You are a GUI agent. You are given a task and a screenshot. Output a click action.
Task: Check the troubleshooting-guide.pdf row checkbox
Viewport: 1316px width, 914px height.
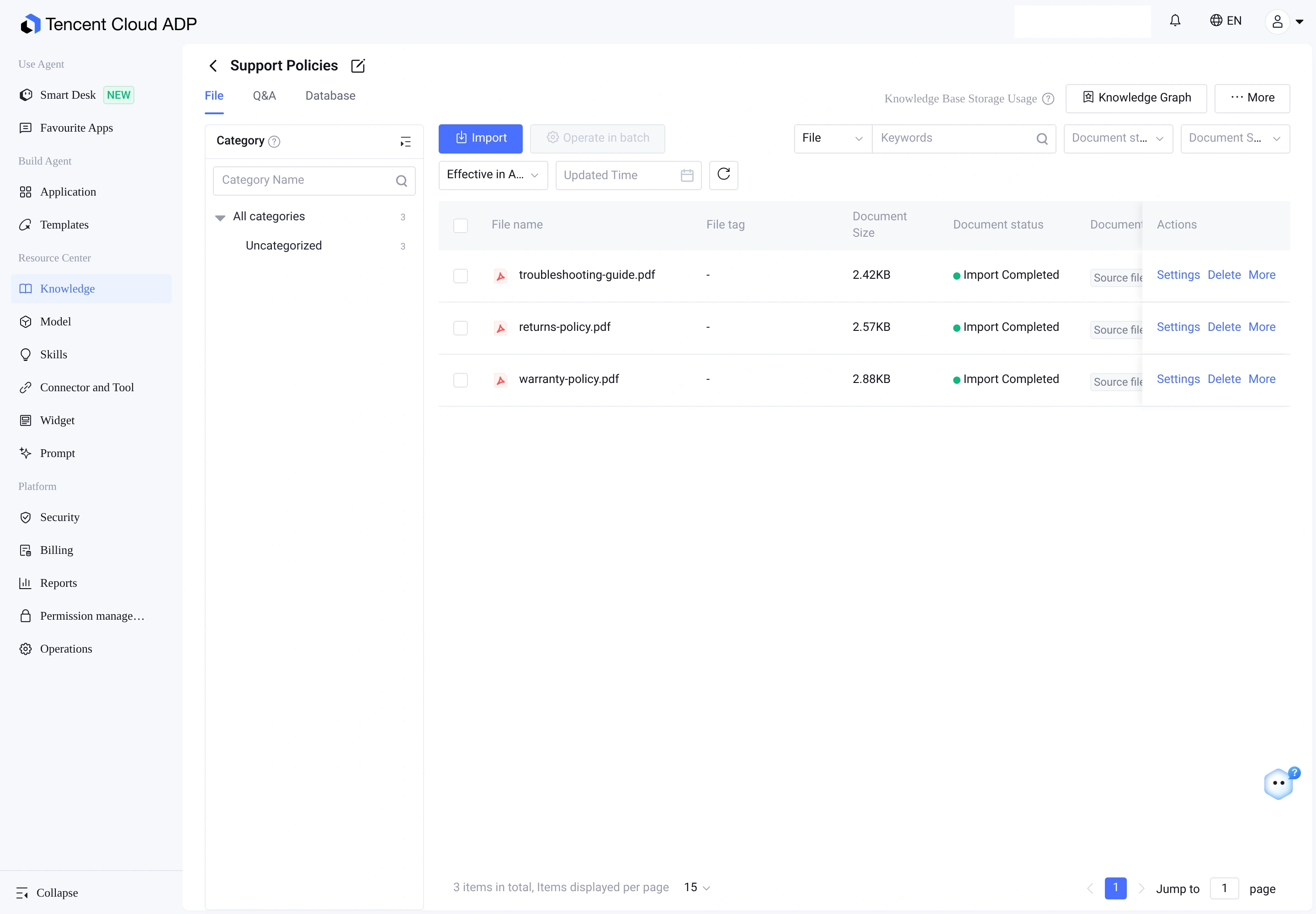461,276
